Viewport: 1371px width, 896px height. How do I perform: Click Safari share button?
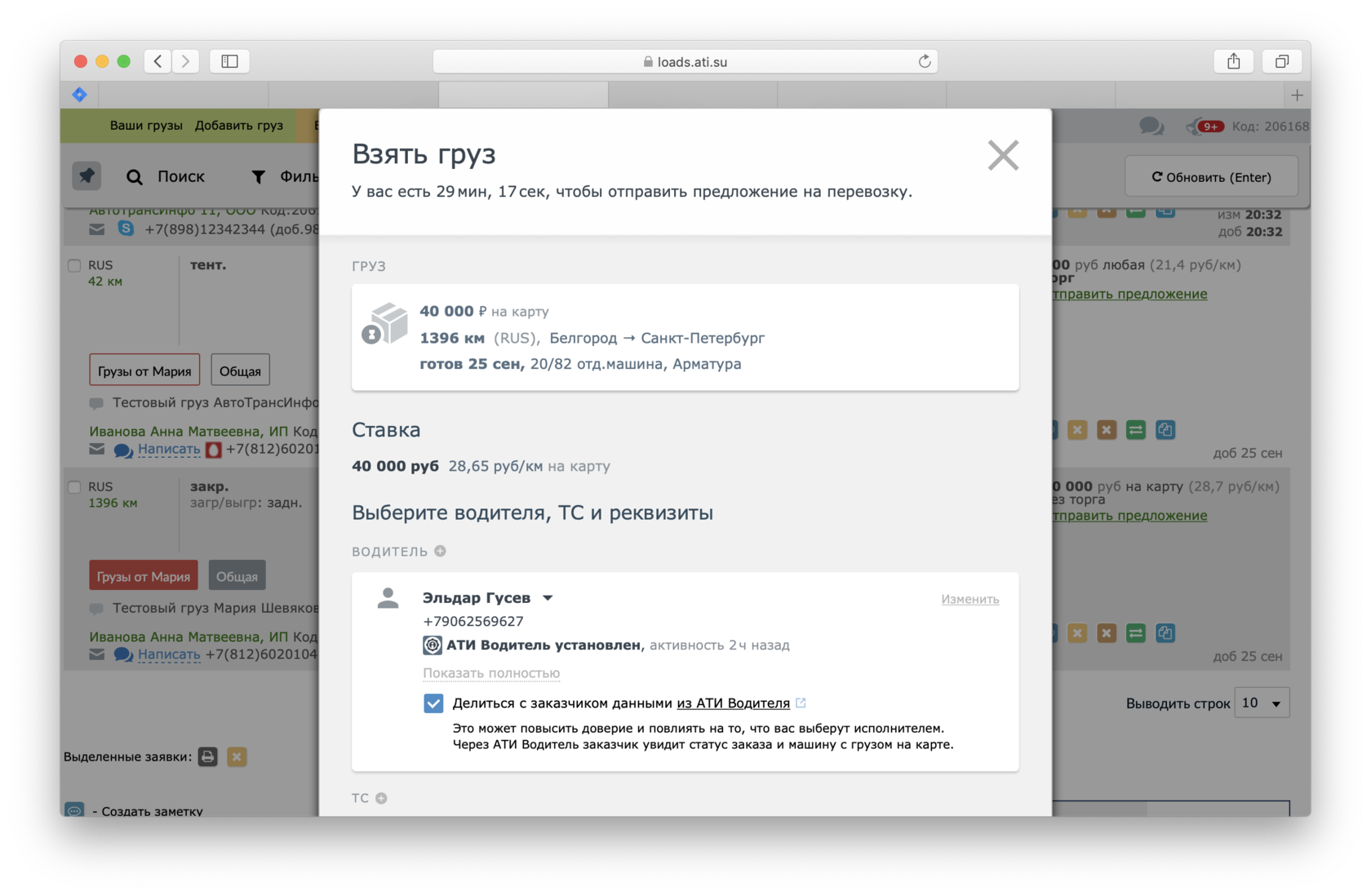click(1234, 61)
